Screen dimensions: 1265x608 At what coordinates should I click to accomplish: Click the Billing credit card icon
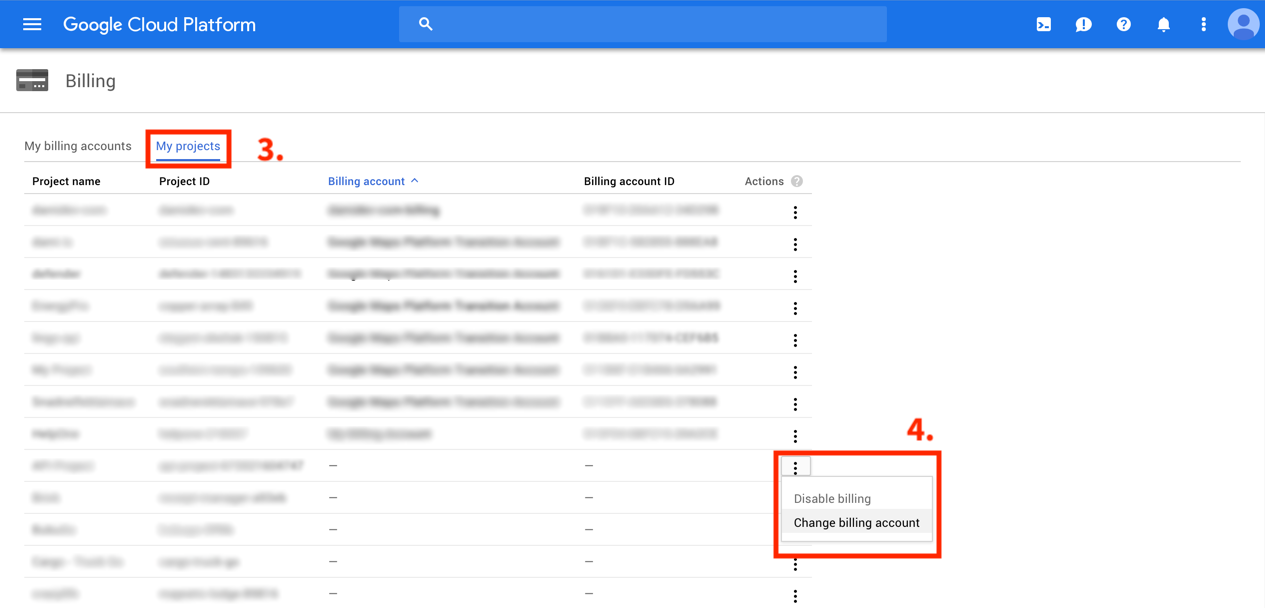tap(32, 80)
